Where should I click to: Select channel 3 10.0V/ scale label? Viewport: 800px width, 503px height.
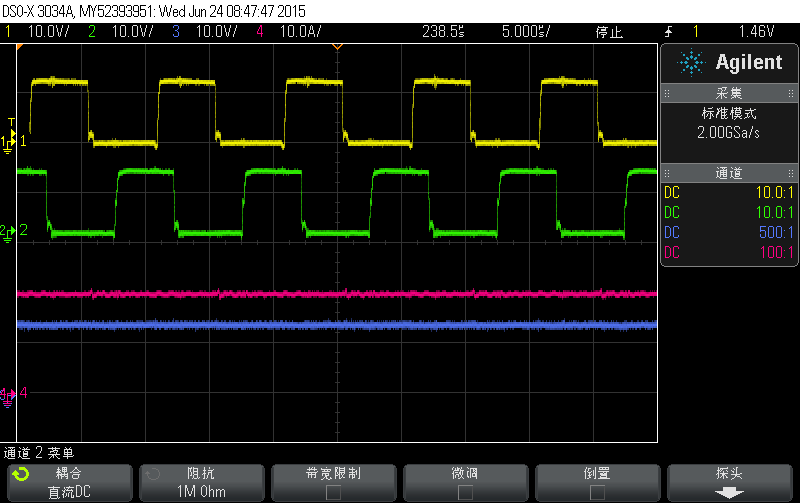click(216, 32)
